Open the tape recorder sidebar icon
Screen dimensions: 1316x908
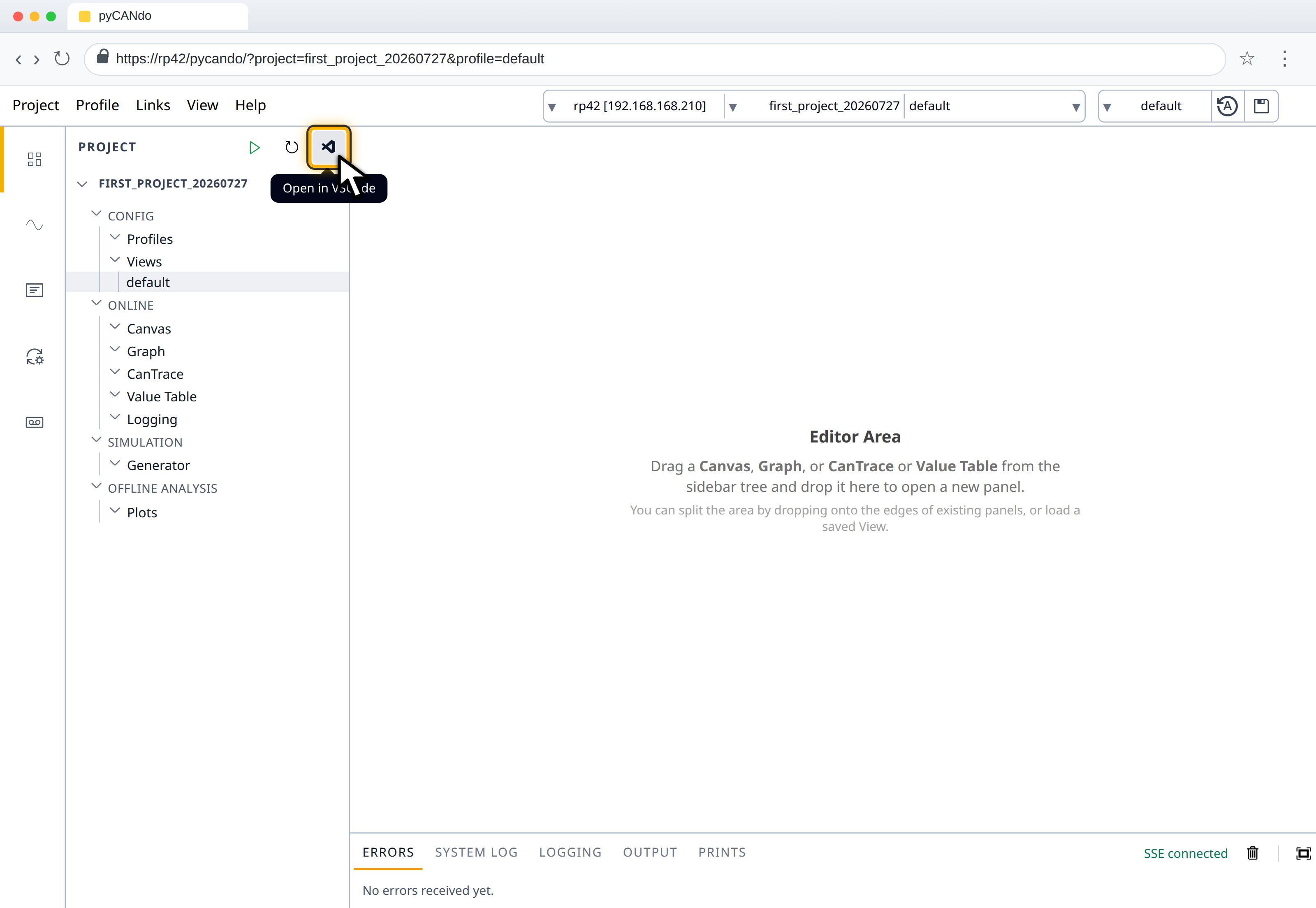(35, 422)
